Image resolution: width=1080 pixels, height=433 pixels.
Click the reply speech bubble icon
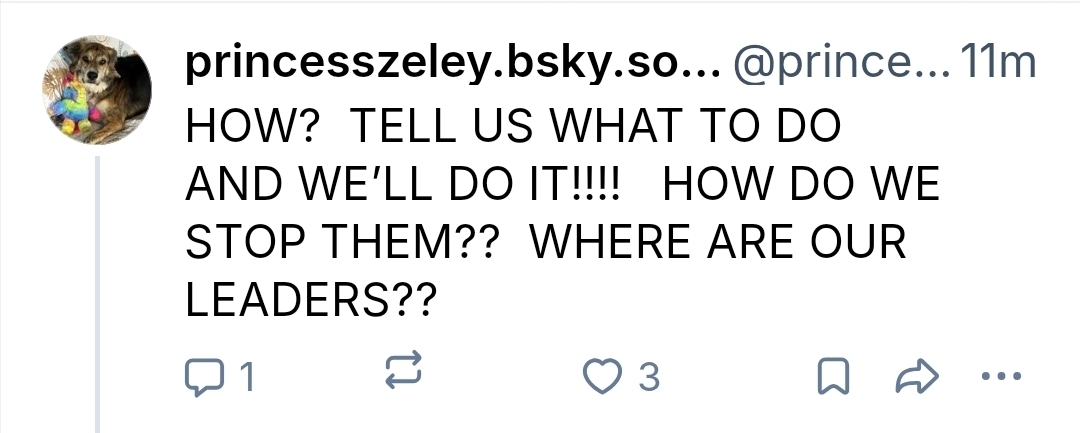click(205, 377)
